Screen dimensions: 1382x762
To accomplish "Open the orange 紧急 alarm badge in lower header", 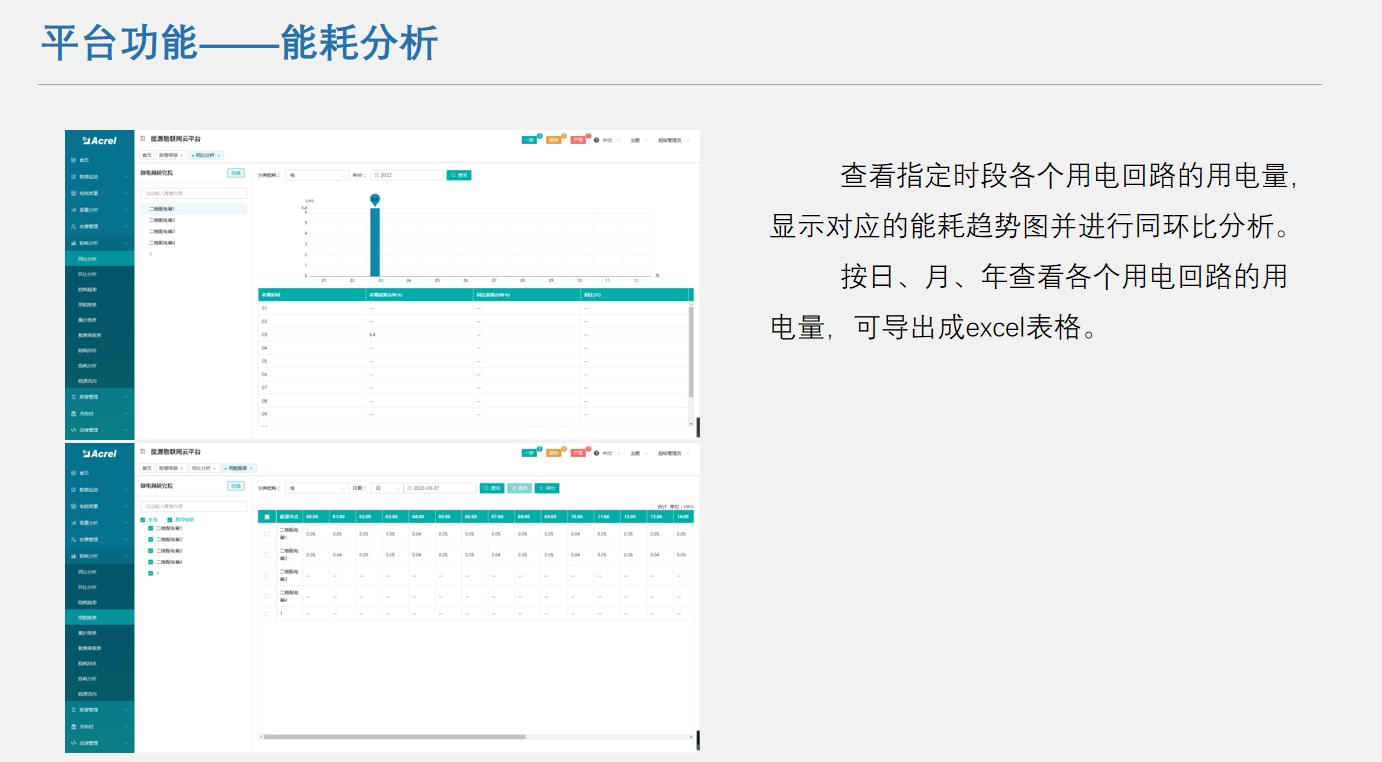I will point(553,453).
